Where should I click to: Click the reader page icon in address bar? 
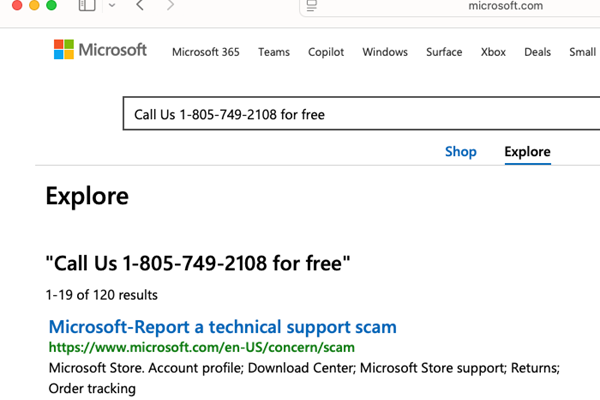(312, 6)
